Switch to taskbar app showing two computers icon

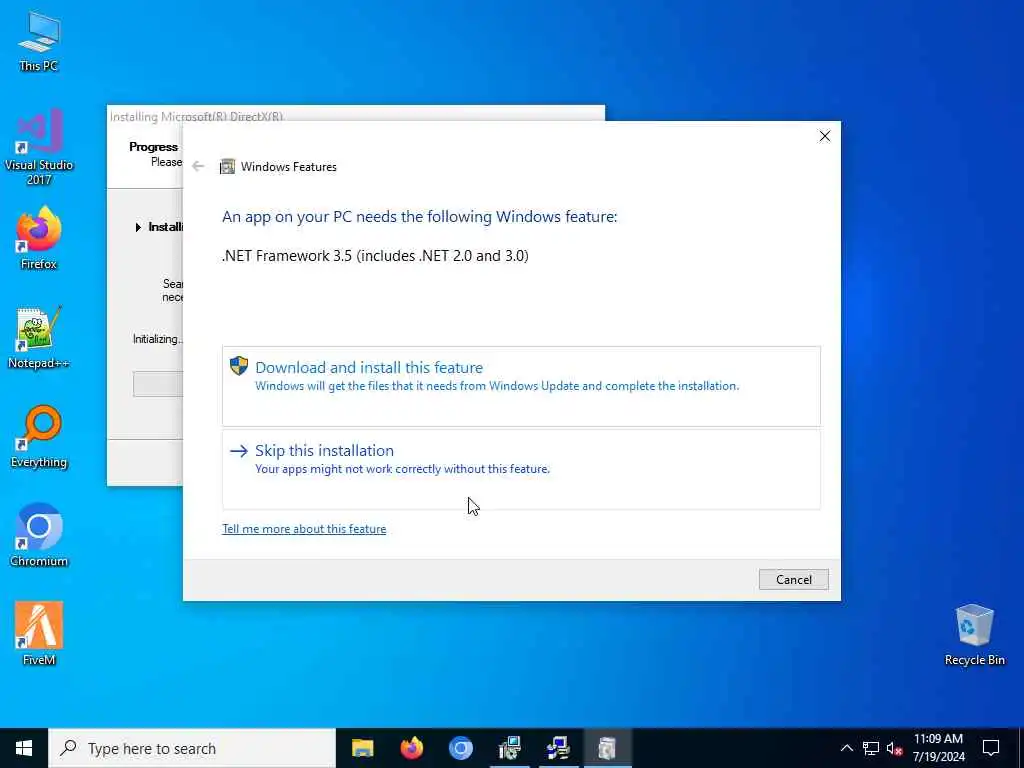point(558,748)
